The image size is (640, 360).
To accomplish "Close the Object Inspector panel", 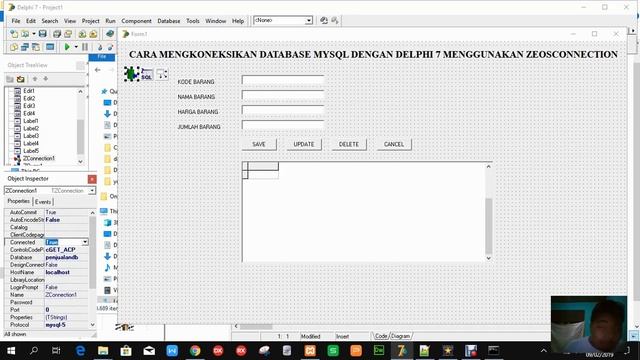I will point(92,179).
